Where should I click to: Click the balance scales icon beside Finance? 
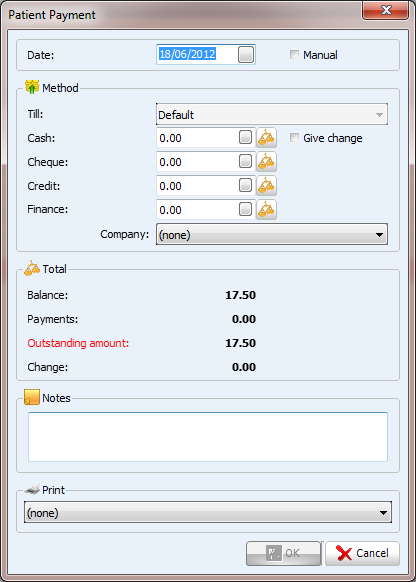(x=266, y=210)
